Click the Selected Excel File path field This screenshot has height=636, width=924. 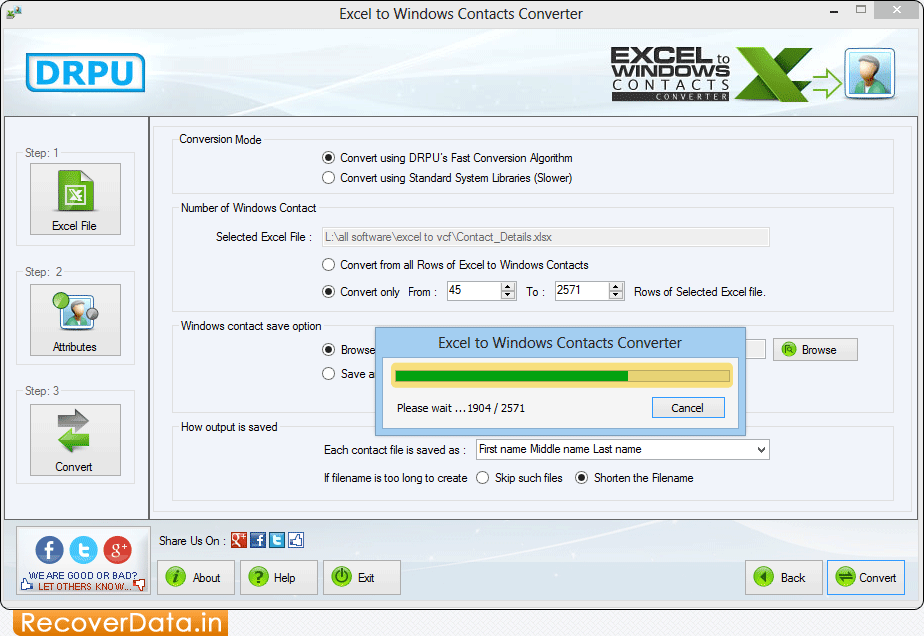click(x=546, y=237)
